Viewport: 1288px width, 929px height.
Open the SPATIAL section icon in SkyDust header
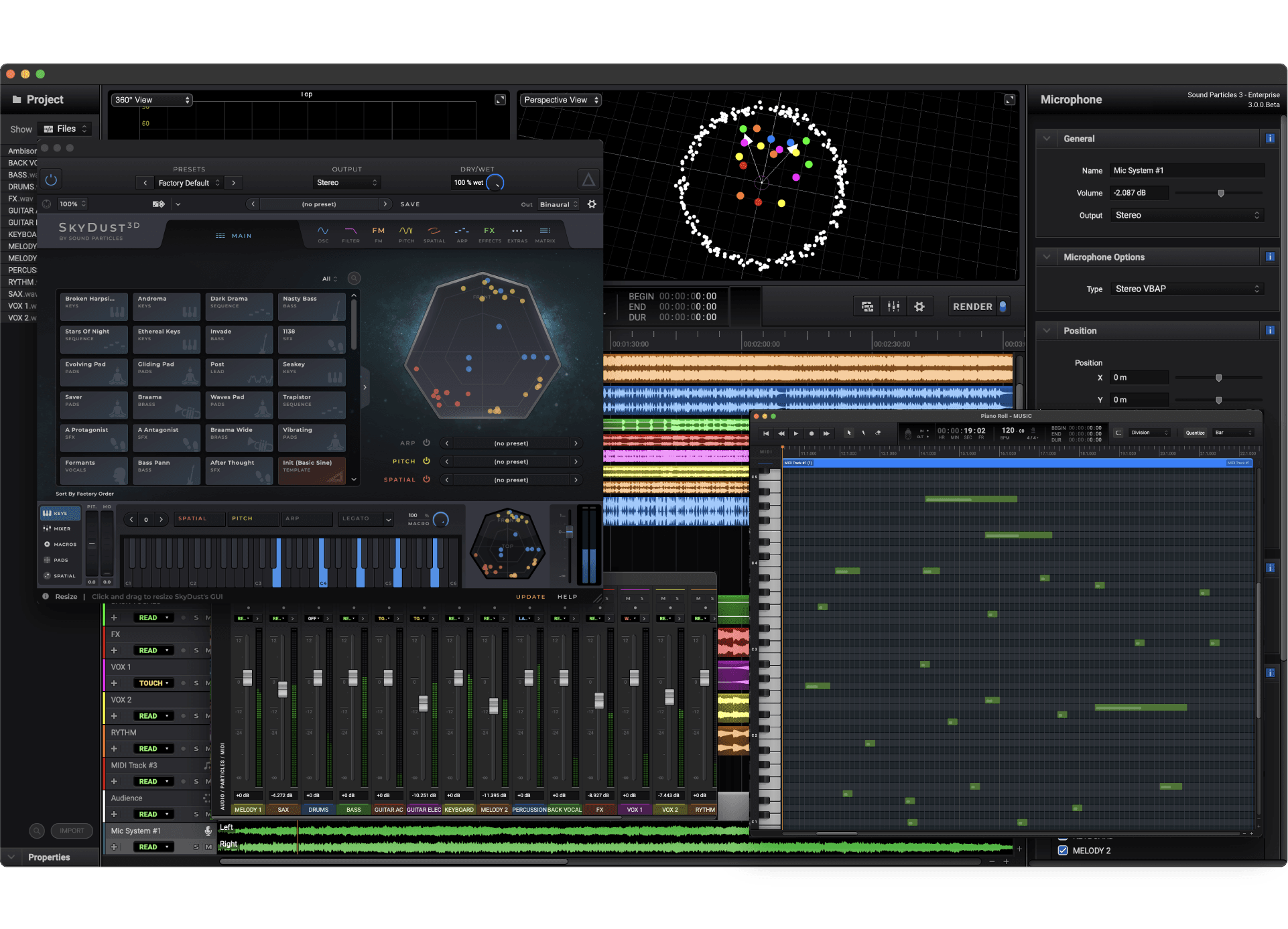coord(434,234)
